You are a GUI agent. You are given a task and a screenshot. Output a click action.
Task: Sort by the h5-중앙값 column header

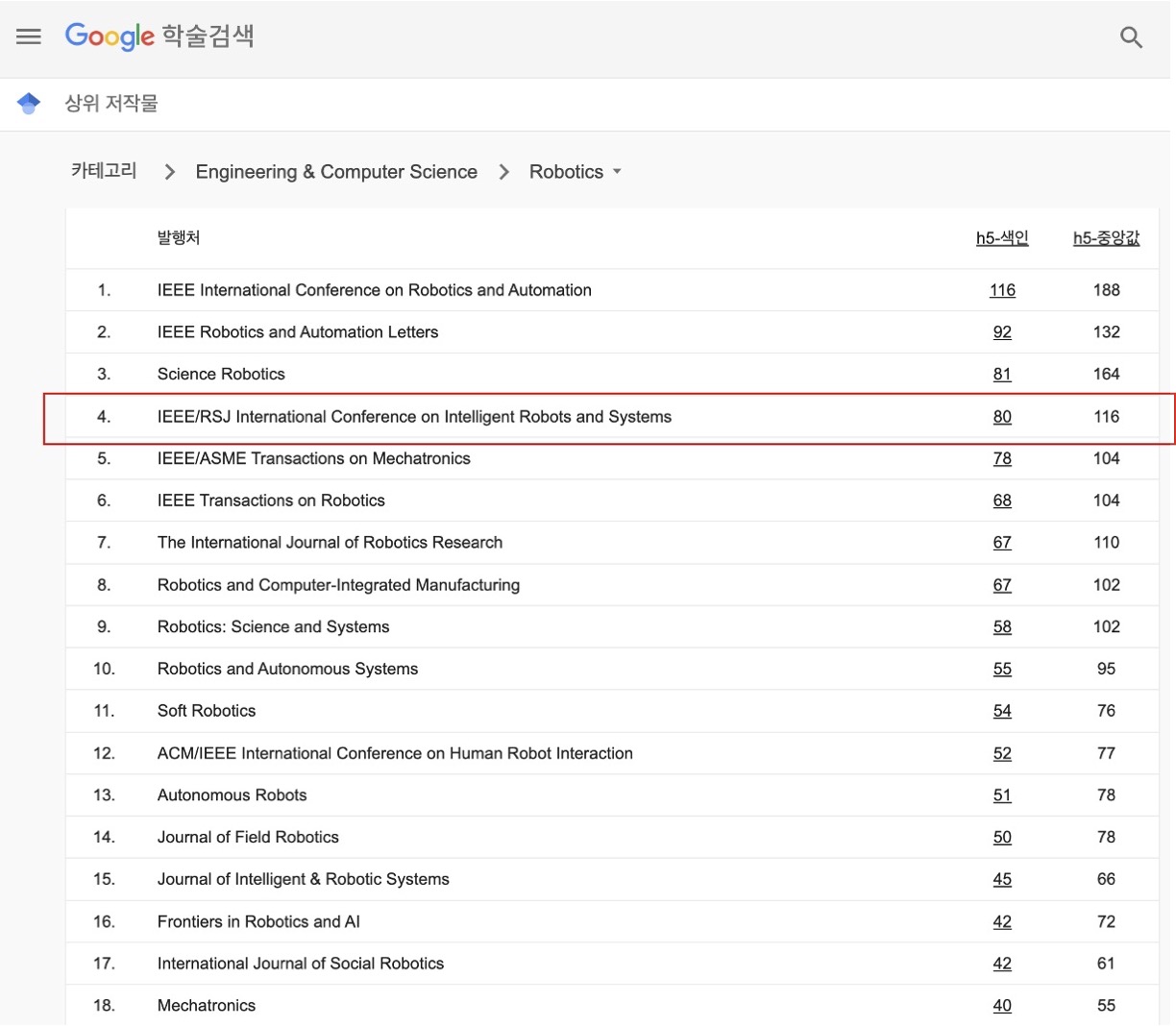tap(1106, 236)
